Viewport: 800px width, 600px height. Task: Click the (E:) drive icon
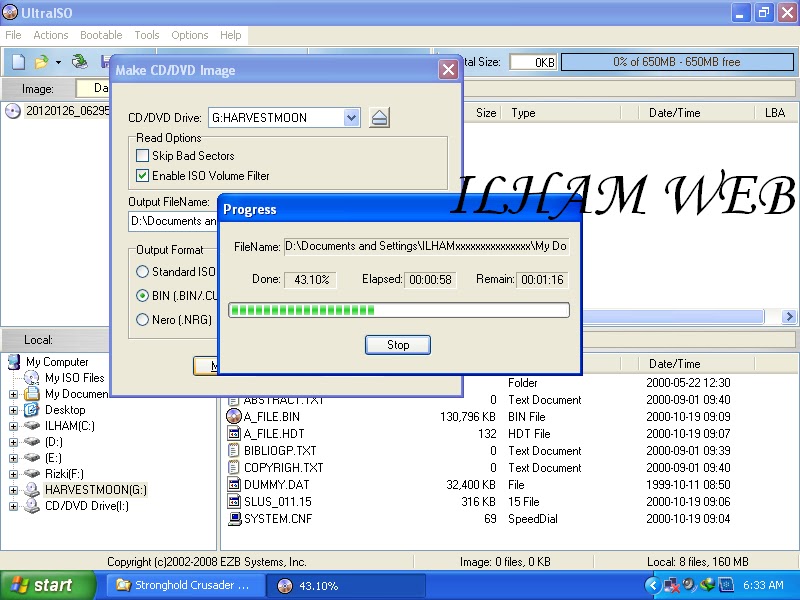click(32, 458)
